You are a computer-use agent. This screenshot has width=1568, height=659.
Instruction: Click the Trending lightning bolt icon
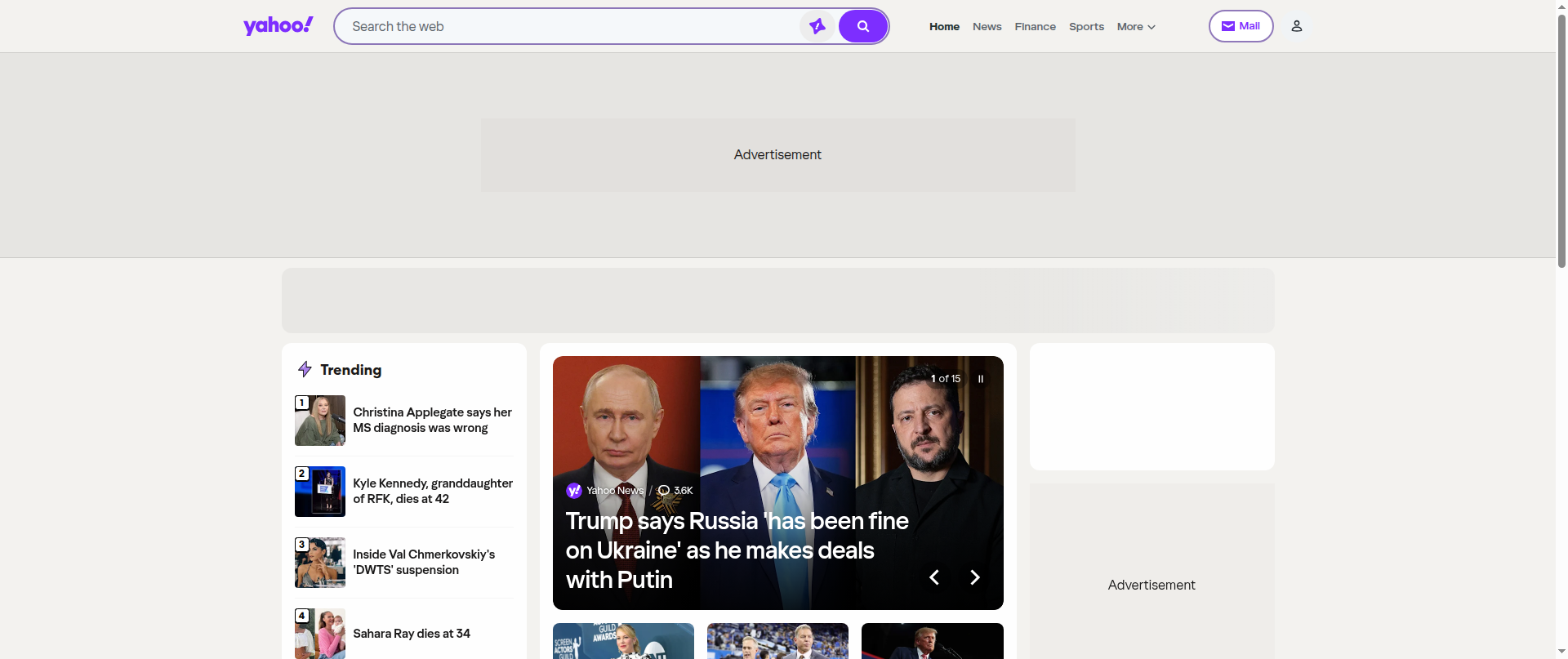[305, 369]
